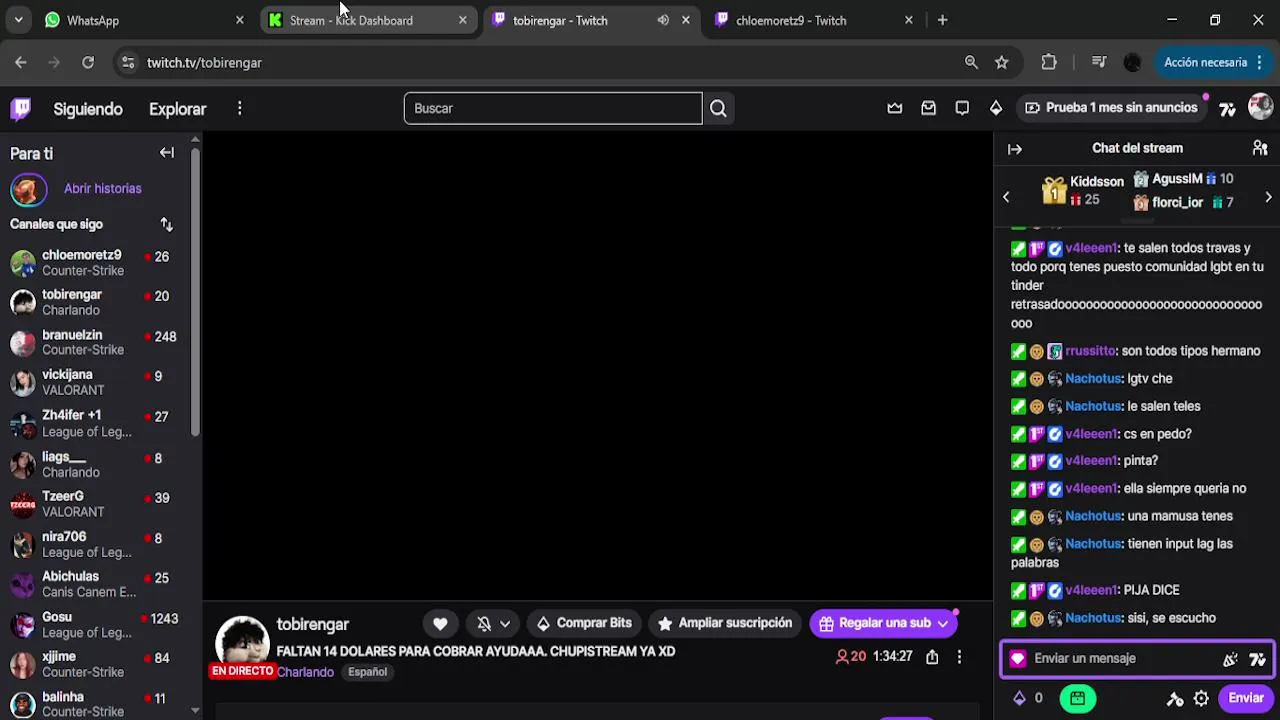
Task: Click the Comprar Bits button
Action: [x=584, y=623]
